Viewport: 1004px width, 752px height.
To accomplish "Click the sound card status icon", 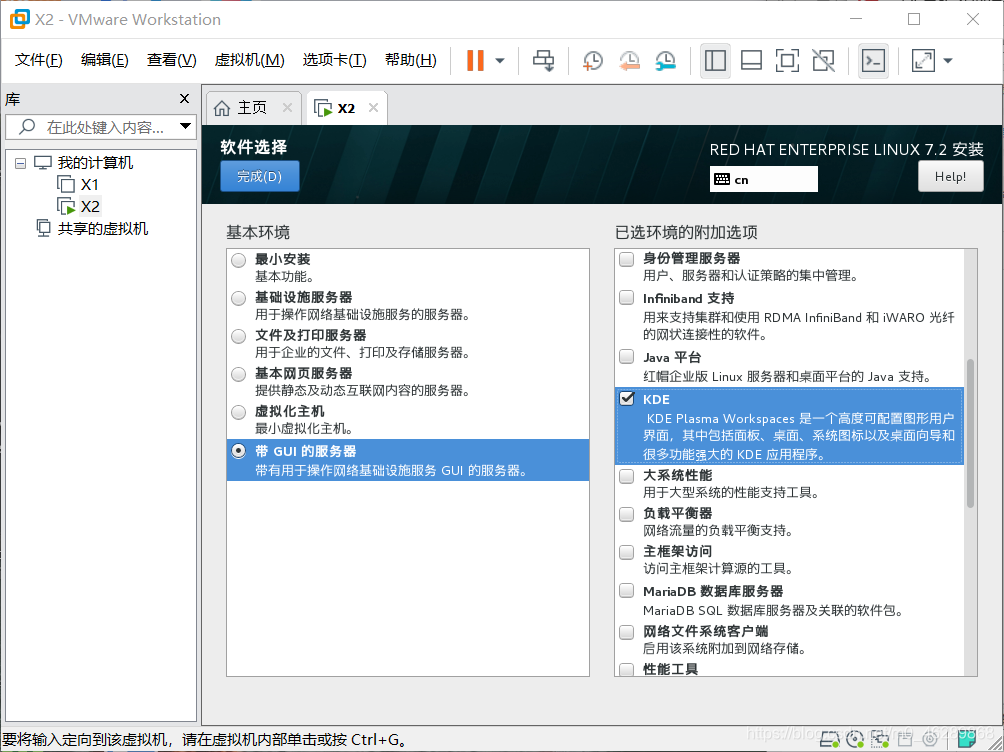I will pyautogui.click(x=930, y=739).
